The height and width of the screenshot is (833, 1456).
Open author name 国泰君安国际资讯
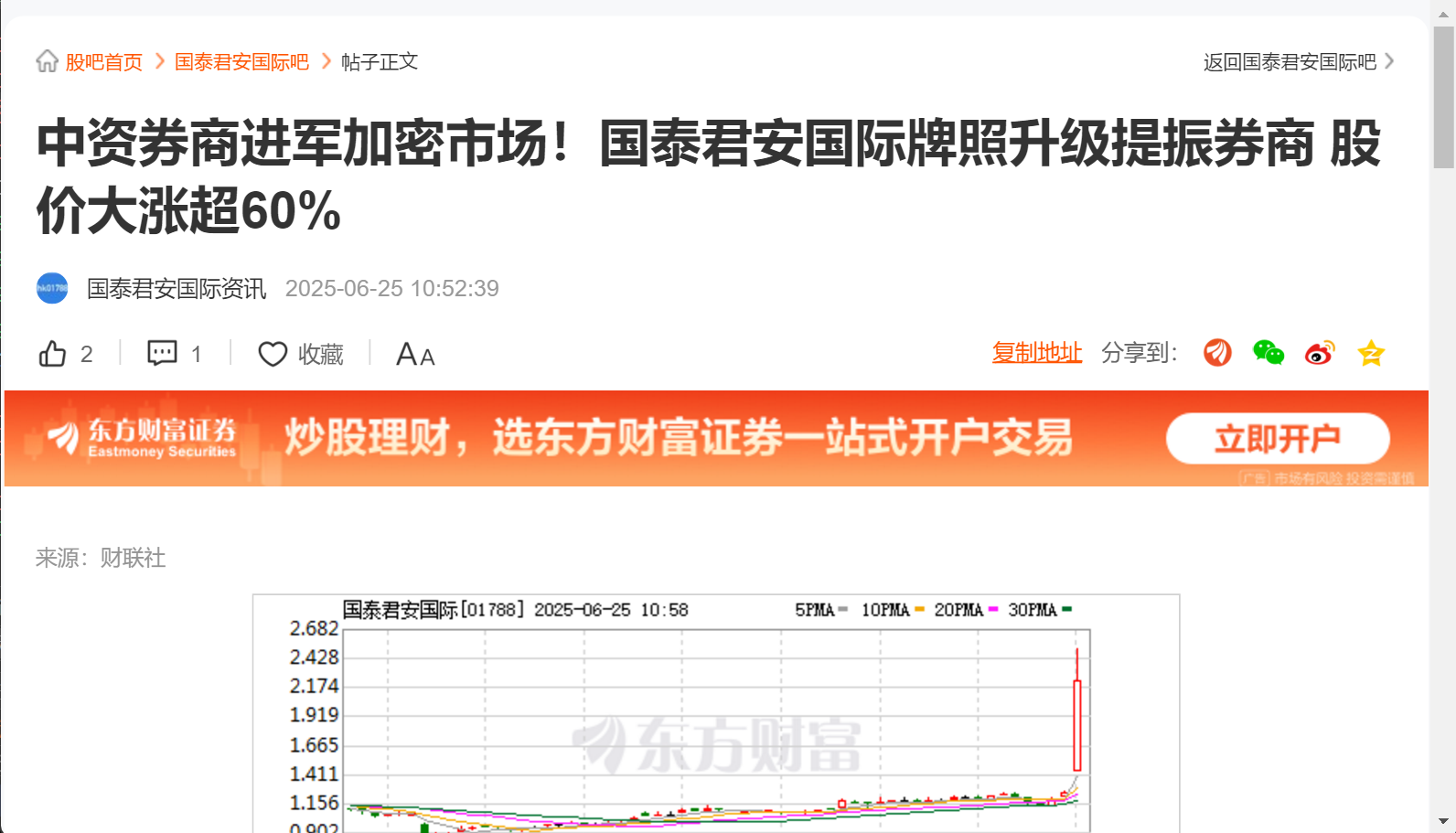pos(177,289)
